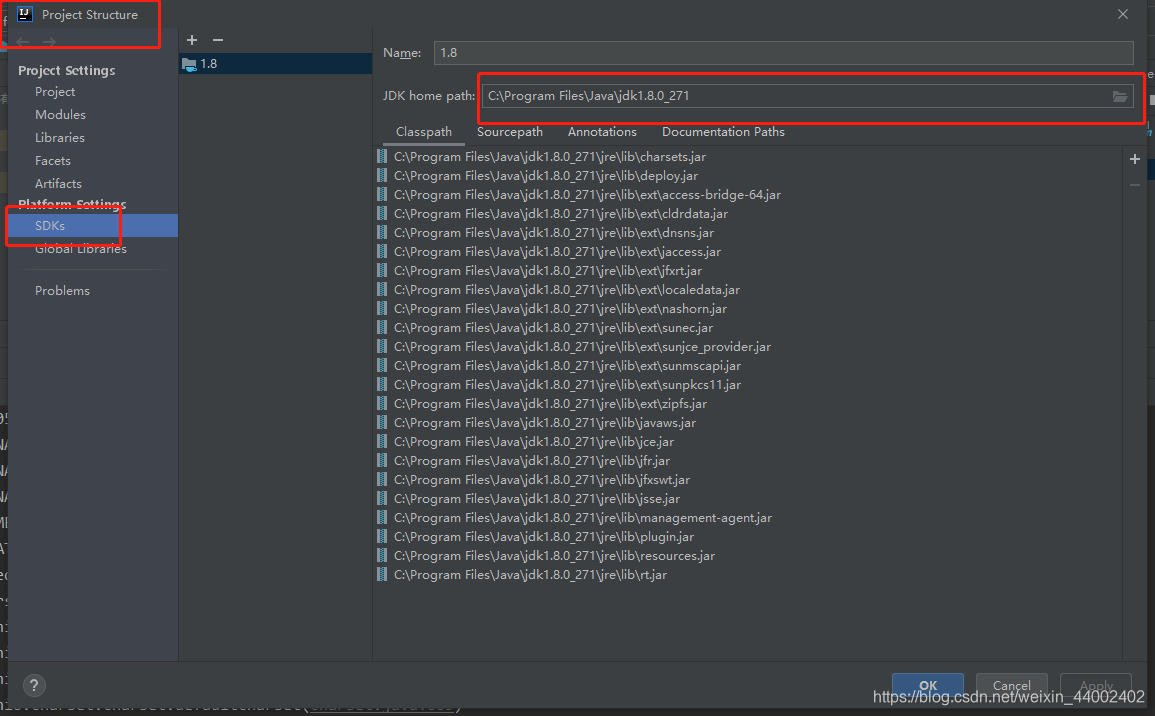The width and height of the screenshot is (1155, 716).
Task: Click the OK button
Action: [927, 685]
